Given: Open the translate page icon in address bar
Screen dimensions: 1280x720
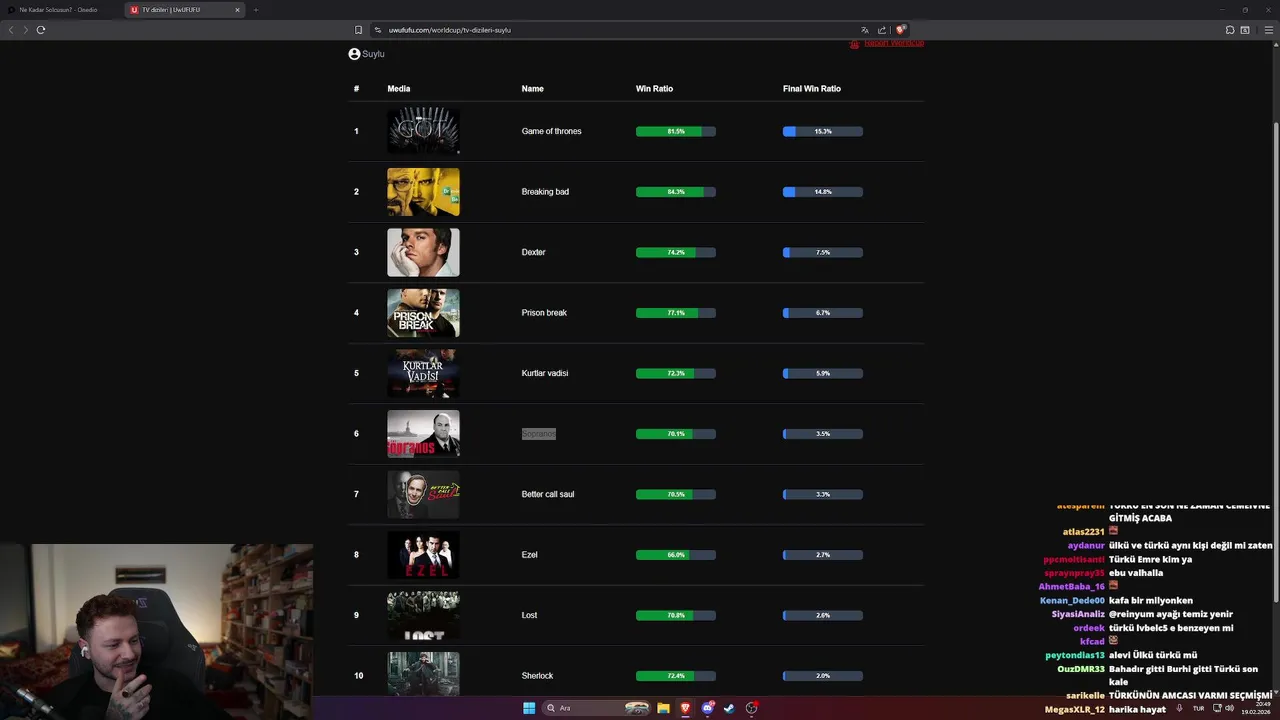Looking at the screenshot, I should coord(865,30).
